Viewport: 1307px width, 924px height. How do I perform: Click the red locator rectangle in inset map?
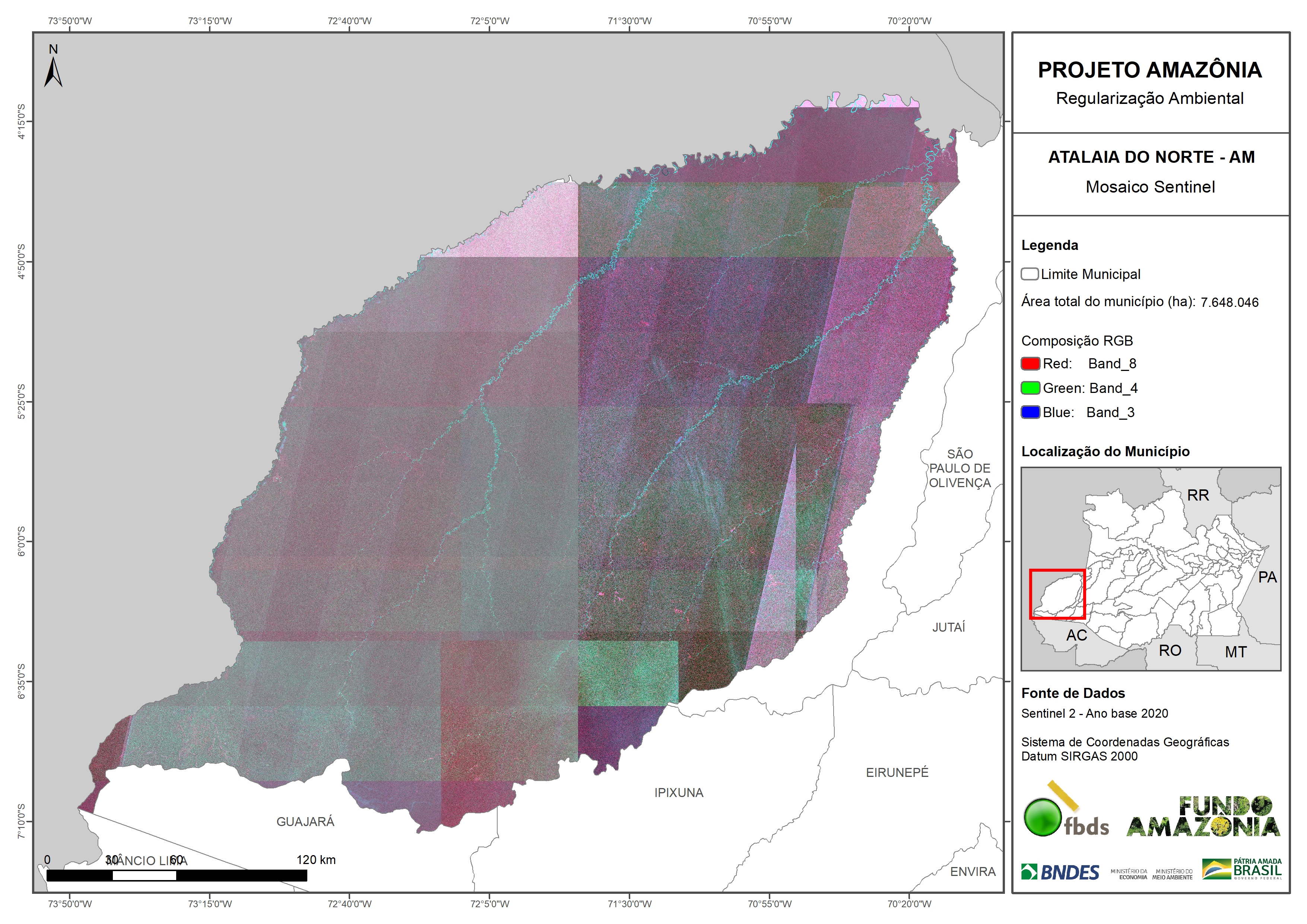click(1057, 594)
